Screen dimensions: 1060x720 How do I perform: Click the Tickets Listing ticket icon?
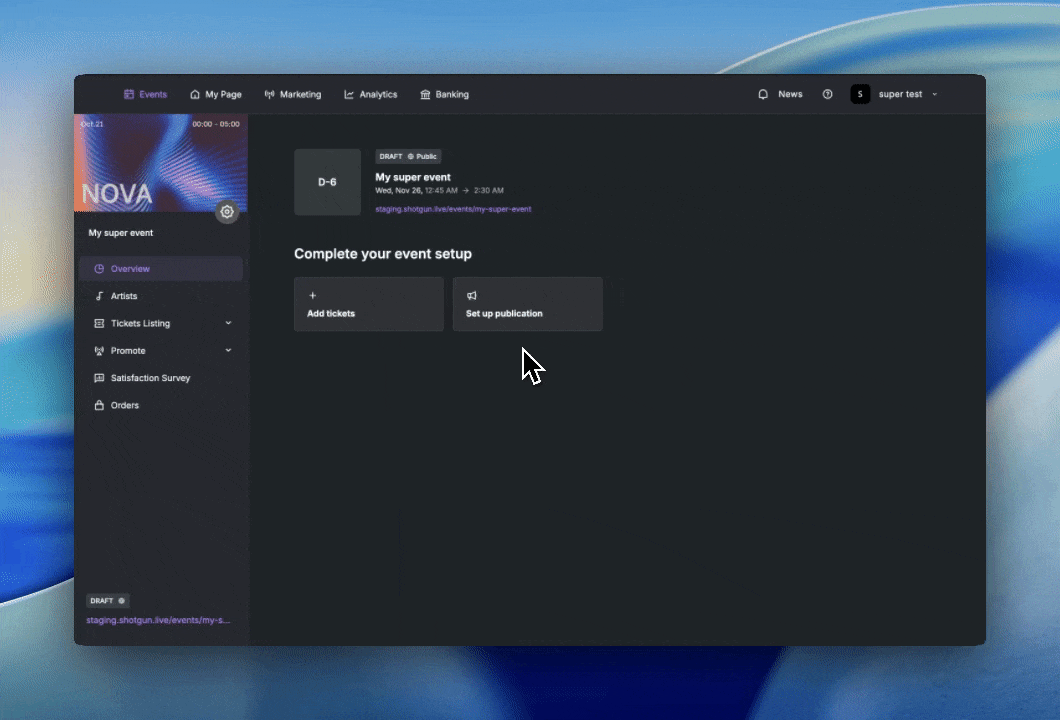point(99,324)
